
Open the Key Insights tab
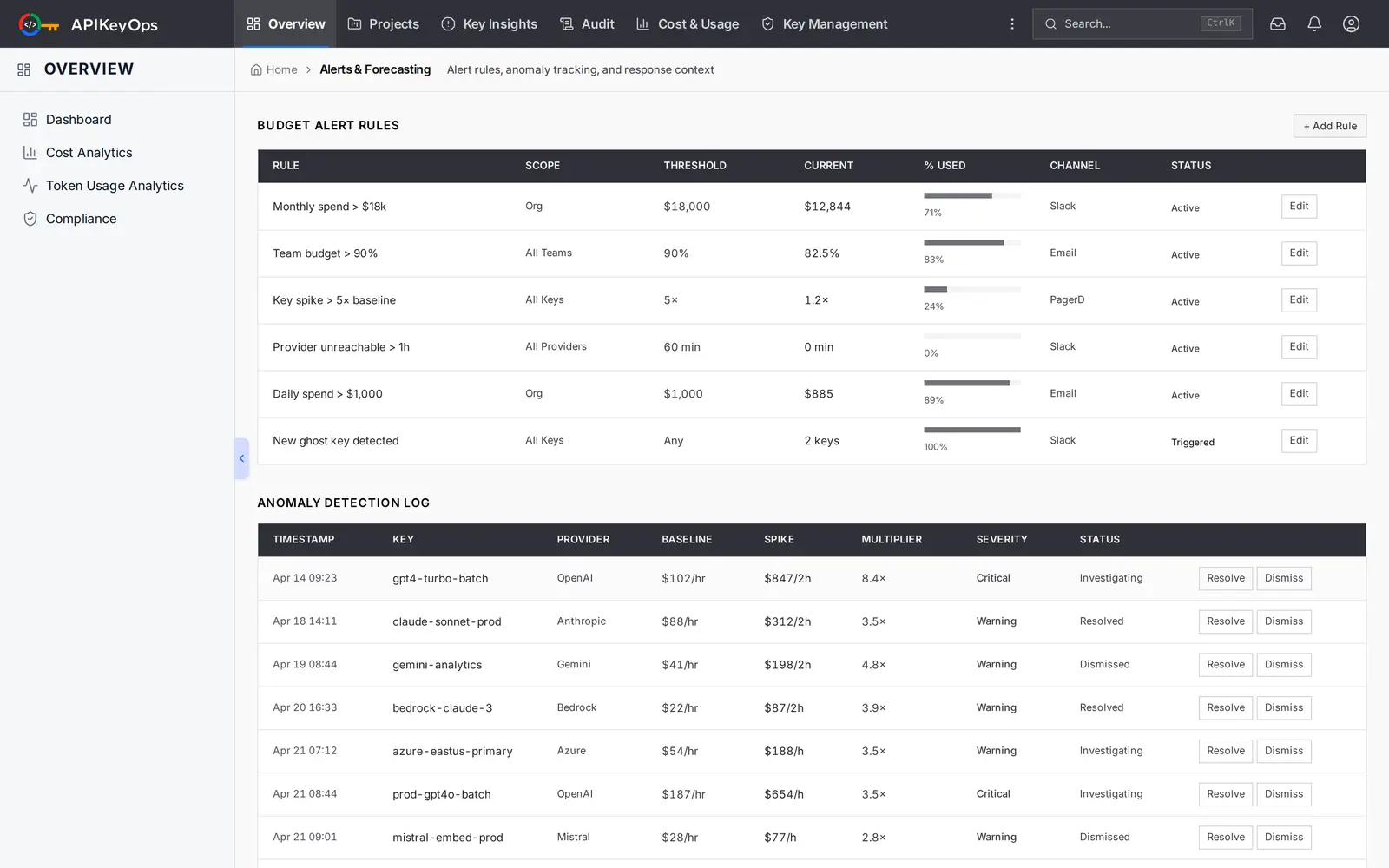click(x=489, y=24)
